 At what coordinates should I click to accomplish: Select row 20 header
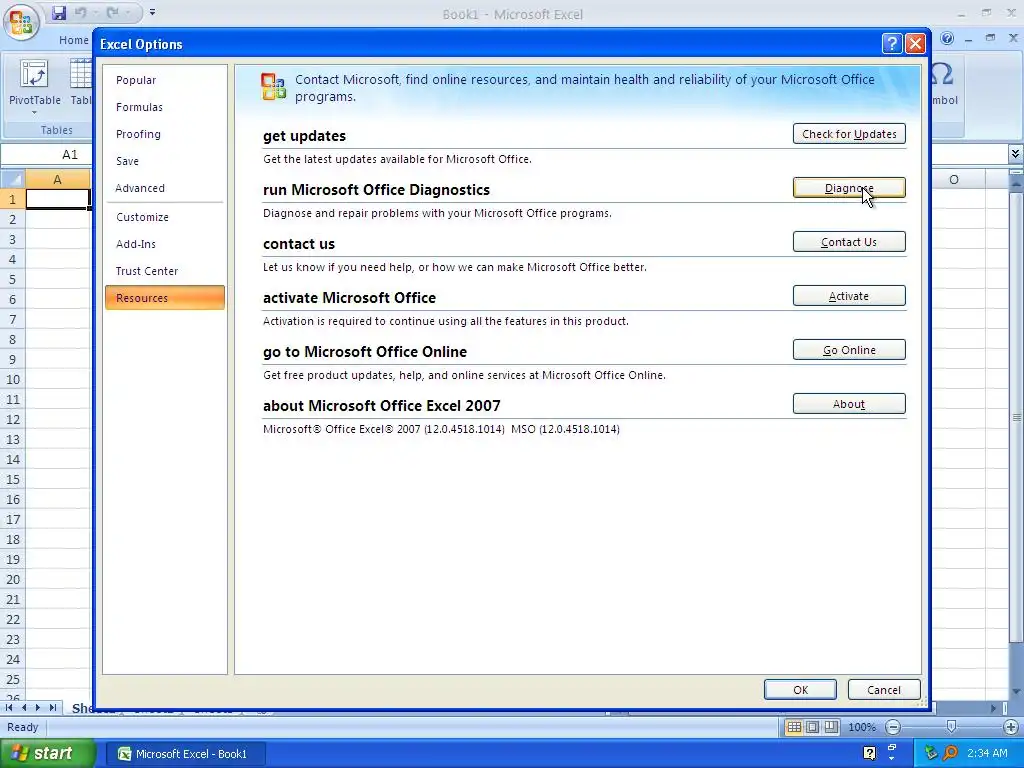[x=12, y=580]
